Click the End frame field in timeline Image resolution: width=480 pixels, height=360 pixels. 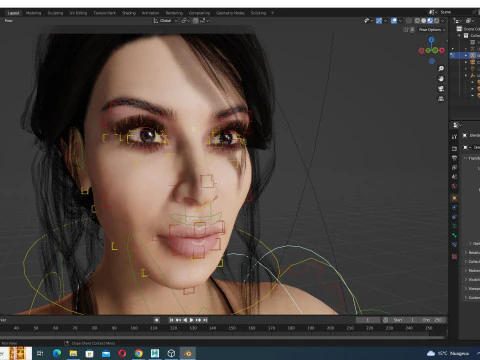432,320
